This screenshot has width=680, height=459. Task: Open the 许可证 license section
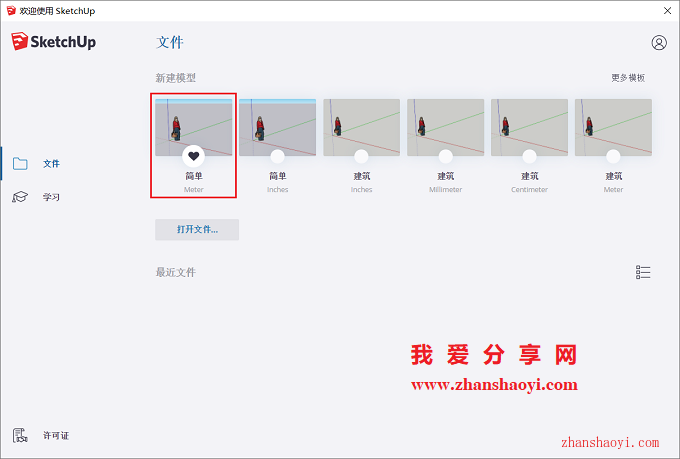click(x=56, y=436)
